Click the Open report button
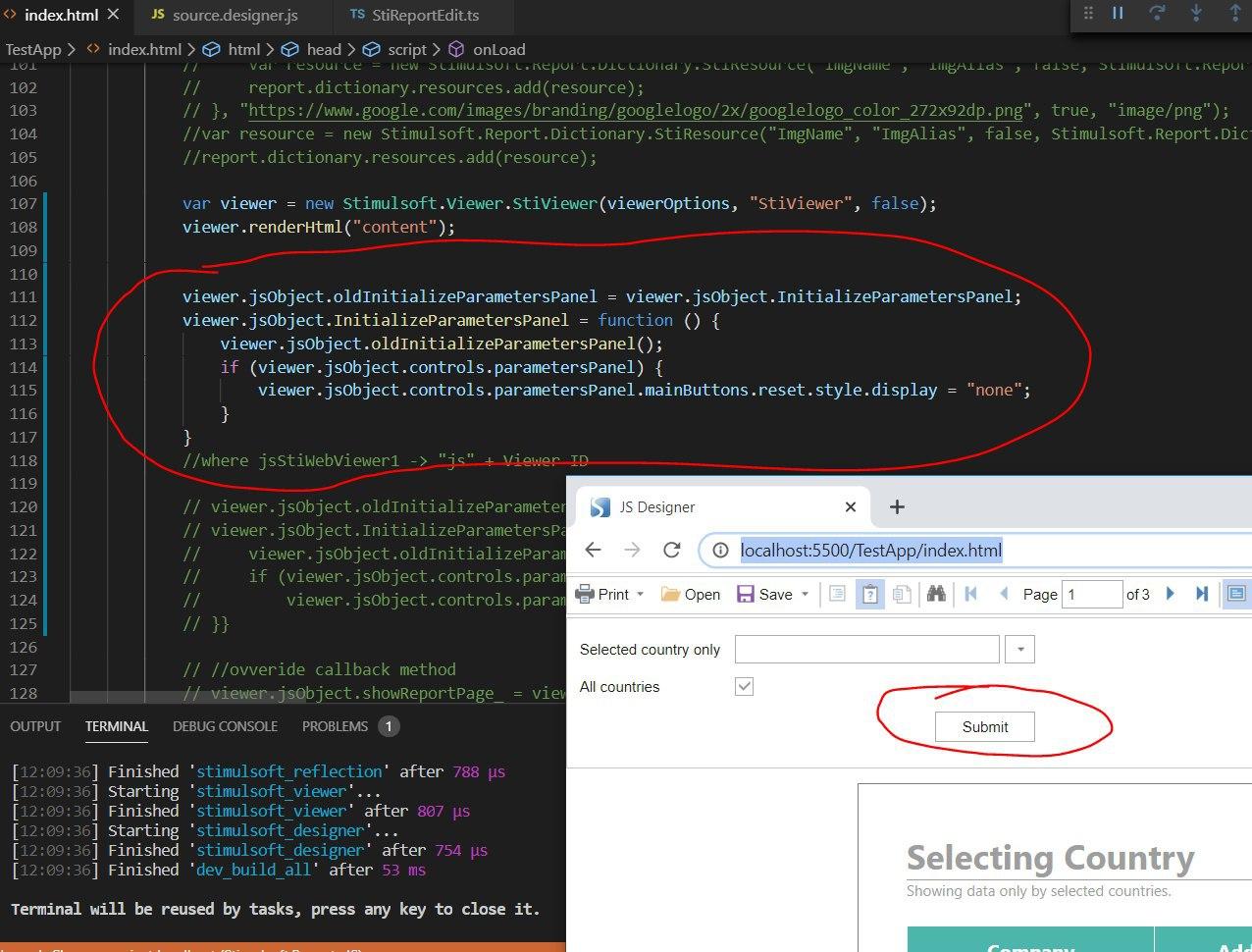This screenshot has height=952, width=1252. pyautogui.click(x=691, y=594)
